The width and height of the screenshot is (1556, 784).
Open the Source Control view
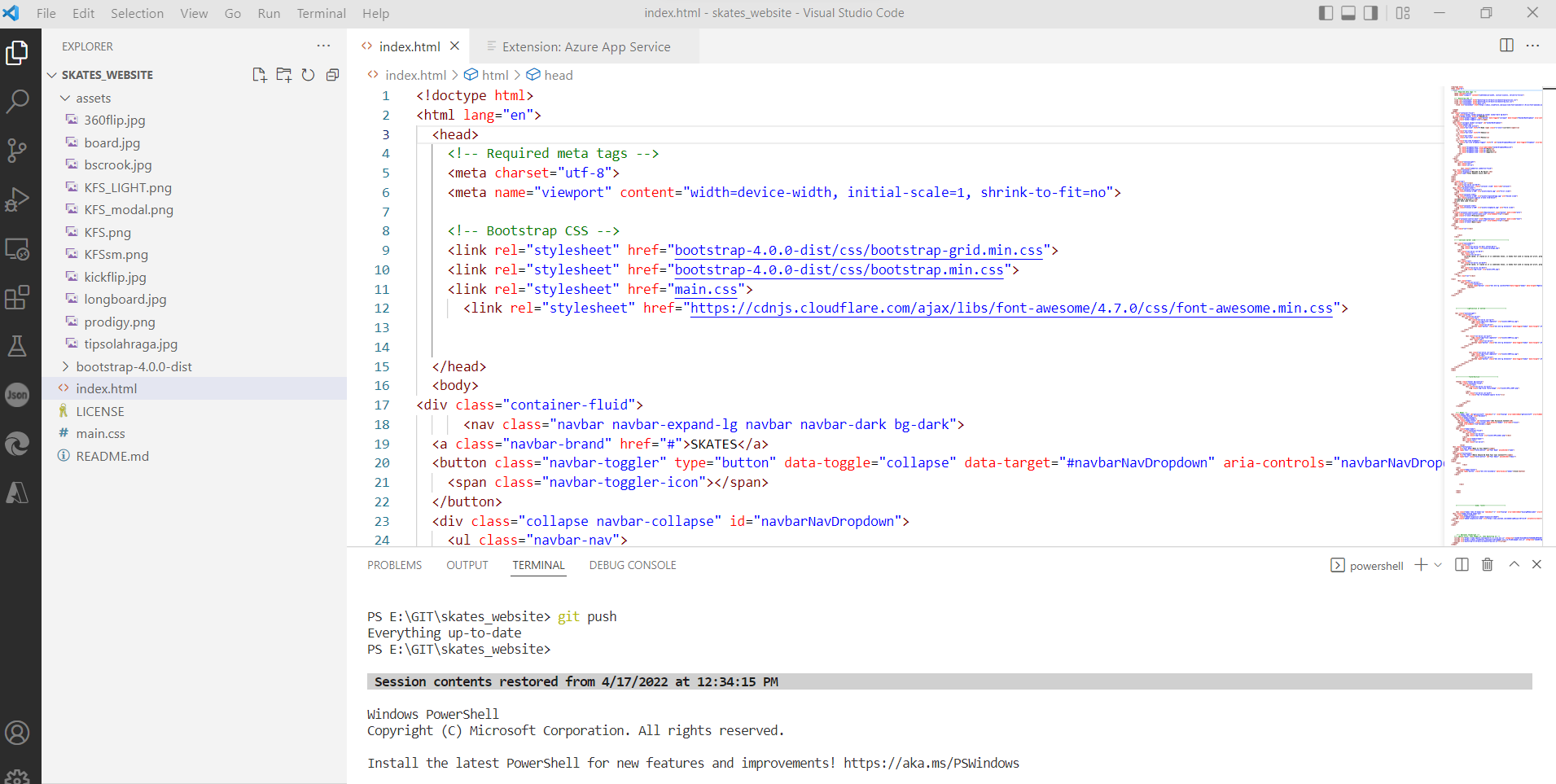(17, 151)
